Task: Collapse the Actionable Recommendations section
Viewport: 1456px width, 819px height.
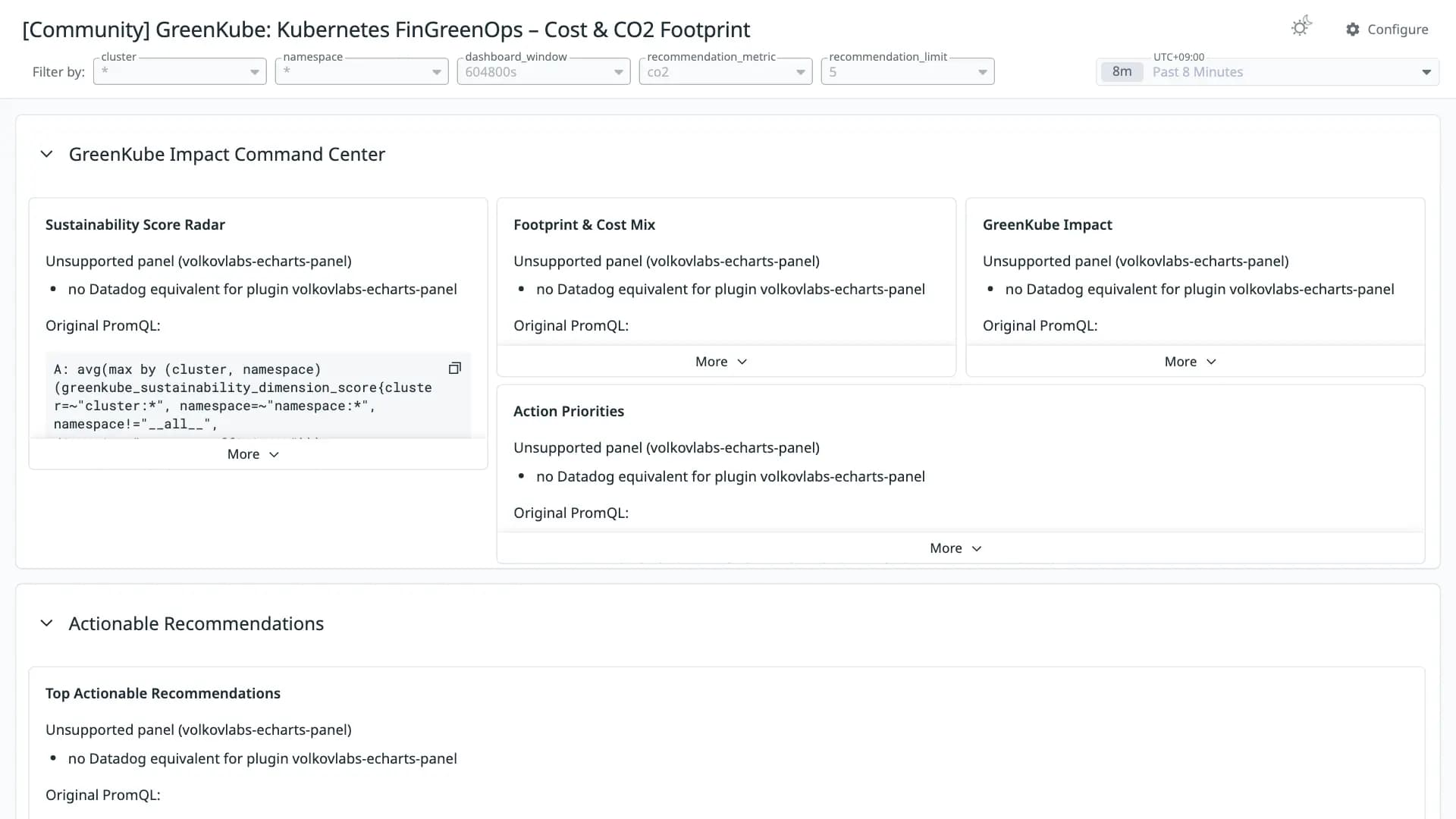Action: click(46, 623)
